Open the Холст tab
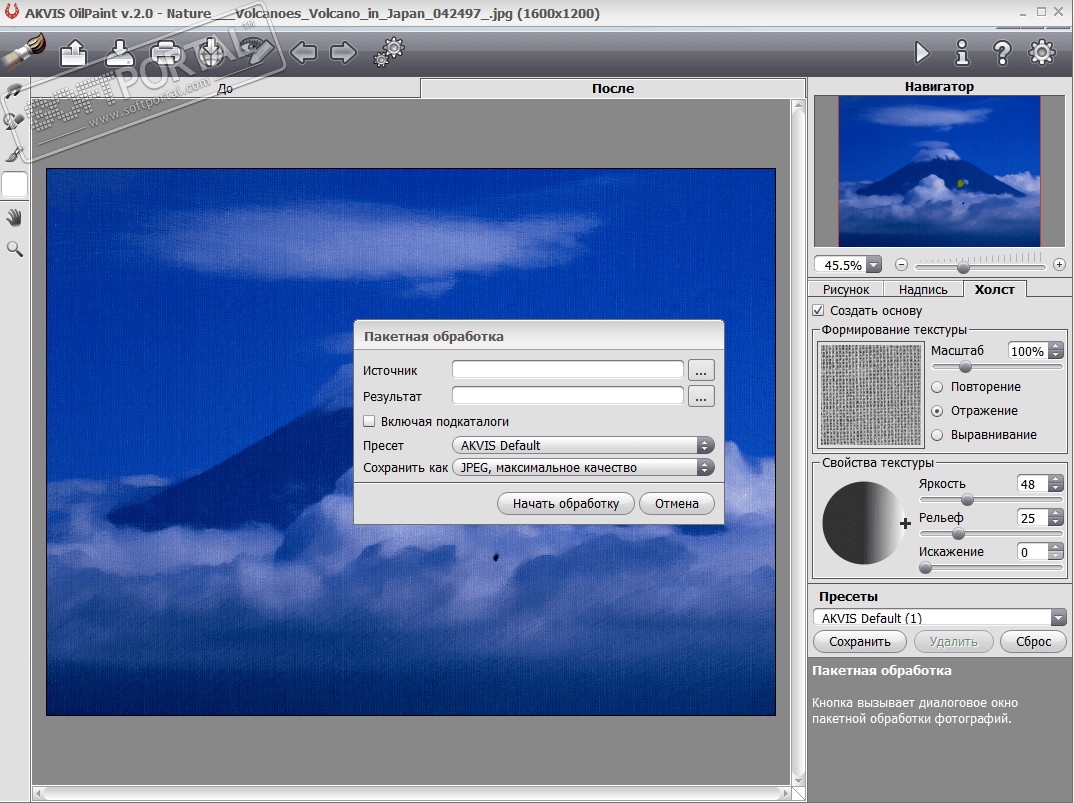This screenshot has width=1074, height=803. click(x=995, y=289)
